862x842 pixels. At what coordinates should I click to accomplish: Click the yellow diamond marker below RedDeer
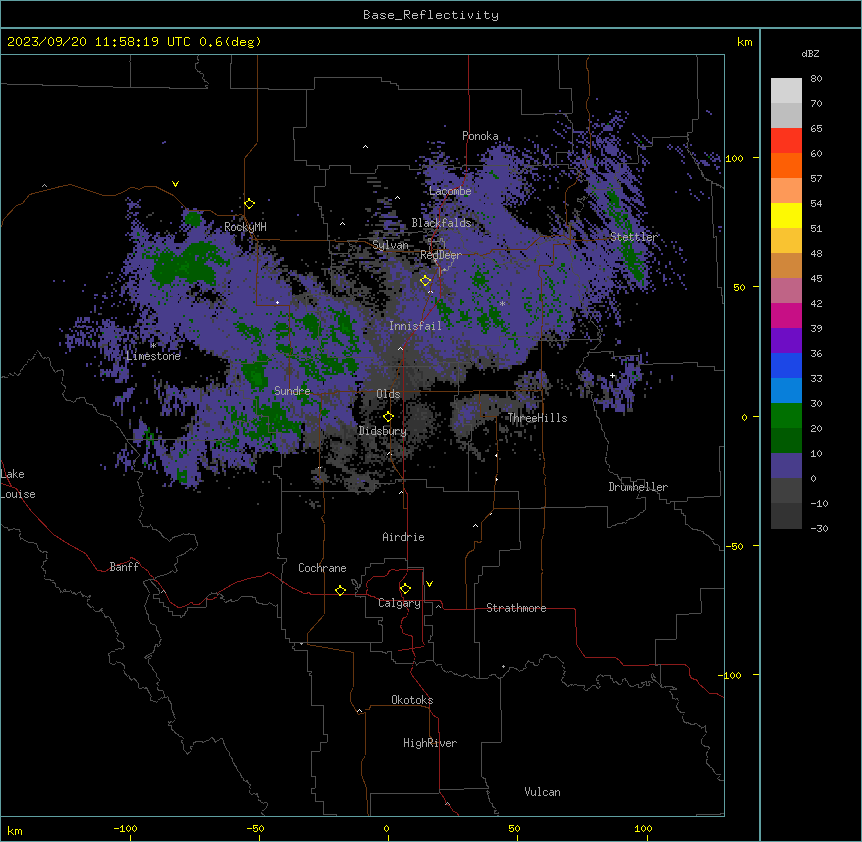(x=426, y=281)
